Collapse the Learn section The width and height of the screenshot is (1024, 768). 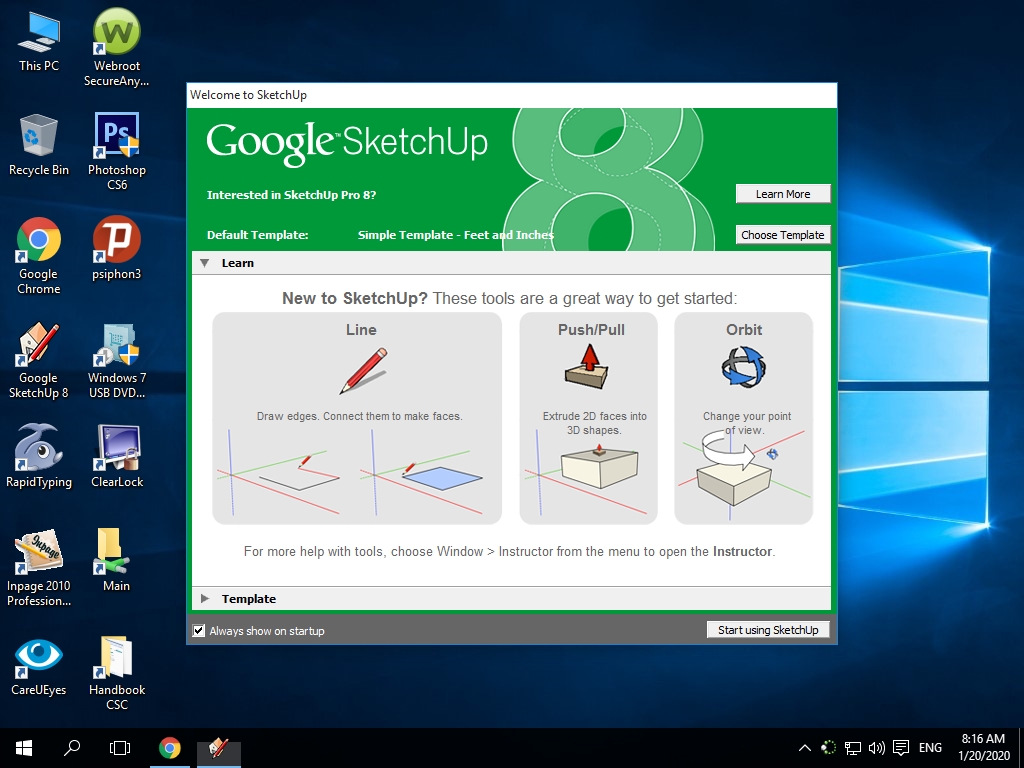[204, 263]
